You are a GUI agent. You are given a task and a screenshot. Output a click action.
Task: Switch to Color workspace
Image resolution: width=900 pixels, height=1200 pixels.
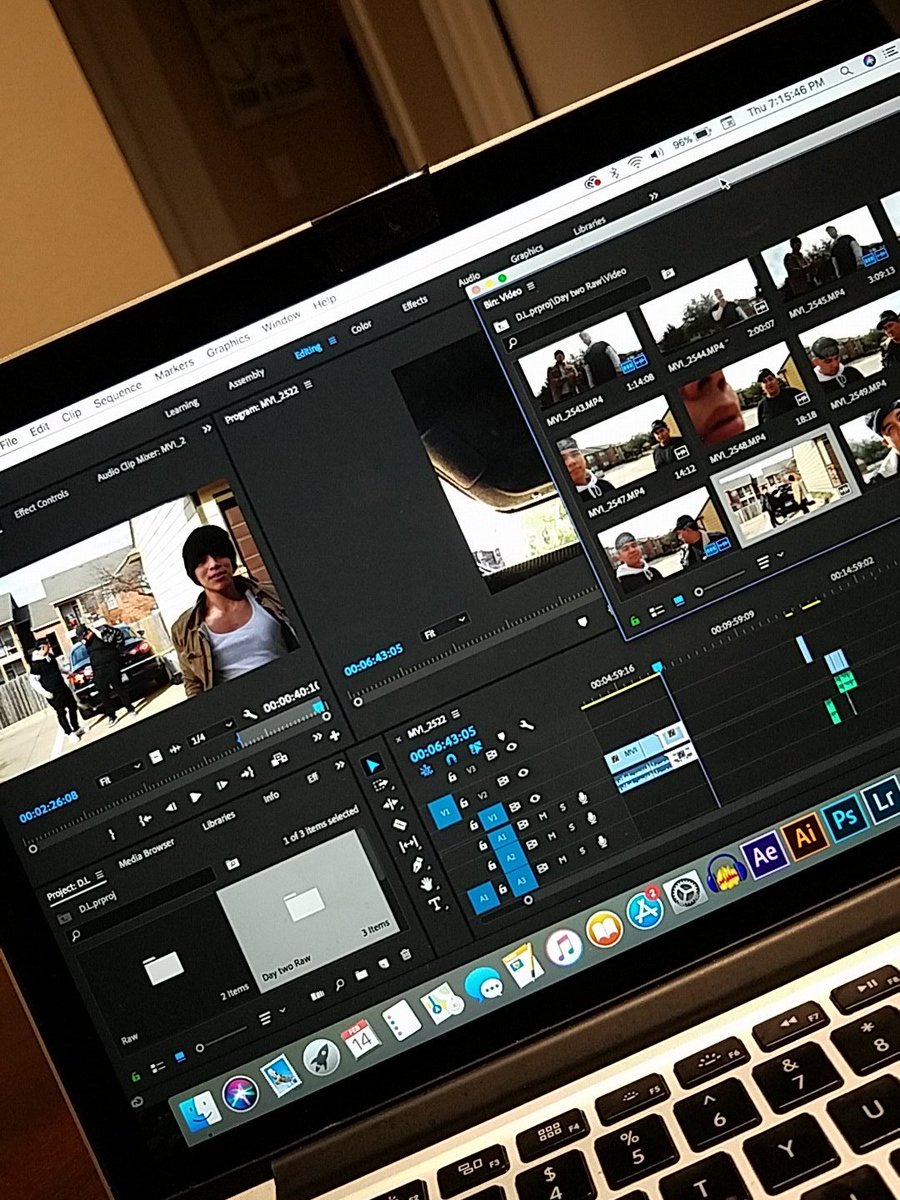pyautogui.click(x=361, y=327)
